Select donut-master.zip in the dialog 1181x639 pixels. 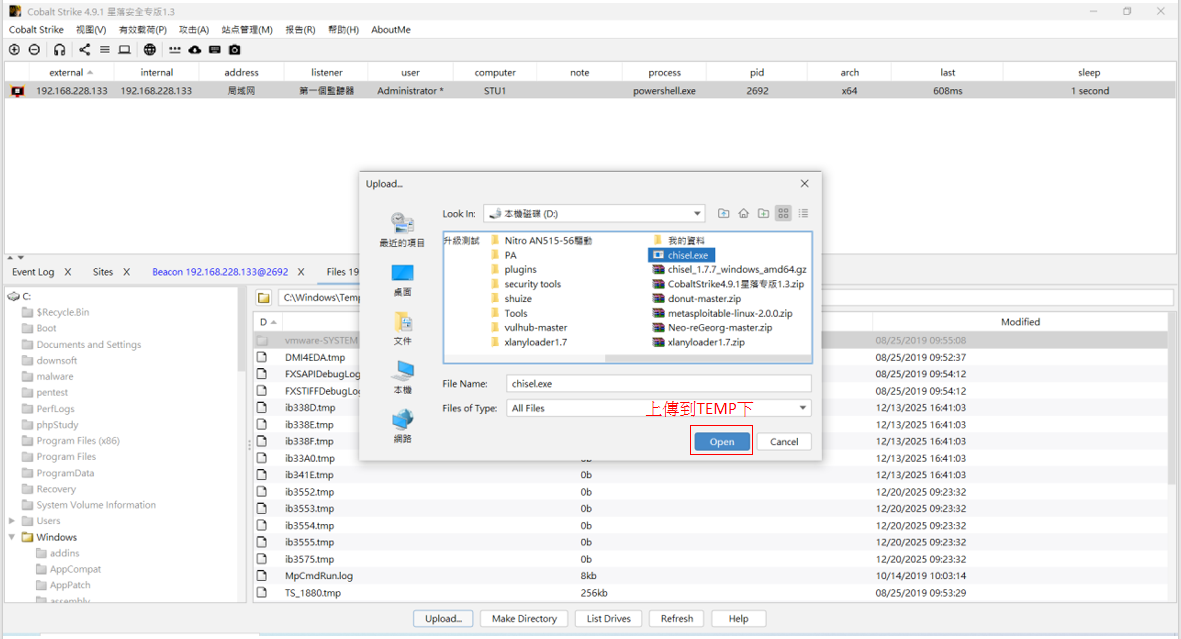point(697,298)
